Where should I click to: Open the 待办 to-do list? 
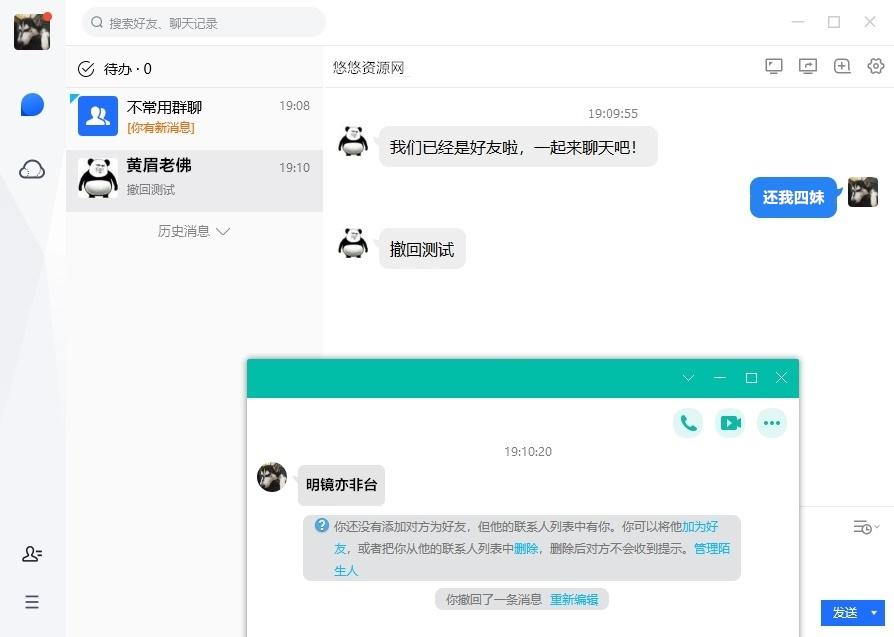tap(115, 69)
